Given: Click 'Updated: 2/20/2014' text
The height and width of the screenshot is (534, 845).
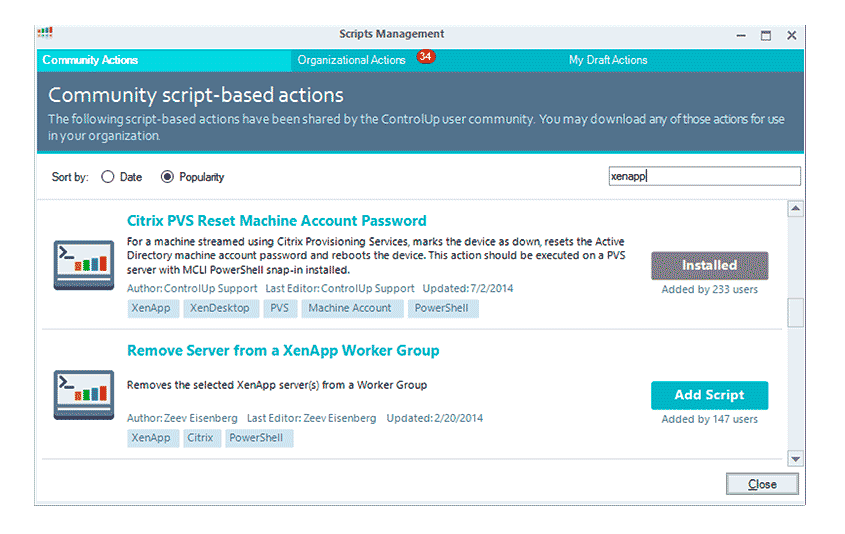Looking at the screenshot, I should coord(435,418).
